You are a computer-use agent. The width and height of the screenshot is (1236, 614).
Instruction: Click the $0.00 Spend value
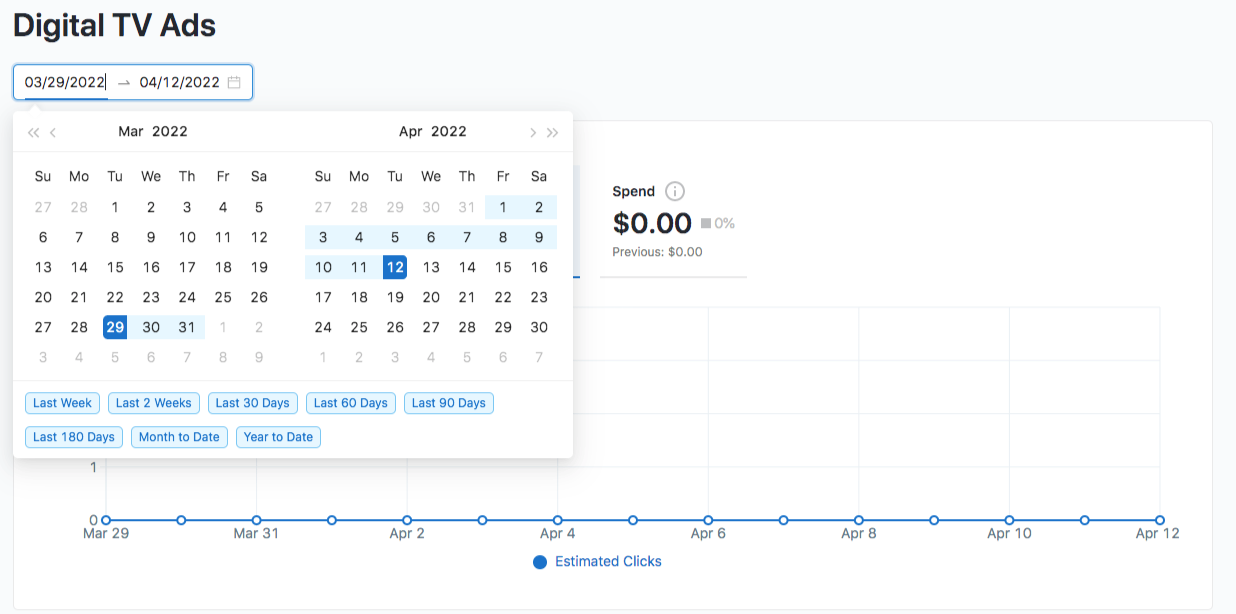652,222
